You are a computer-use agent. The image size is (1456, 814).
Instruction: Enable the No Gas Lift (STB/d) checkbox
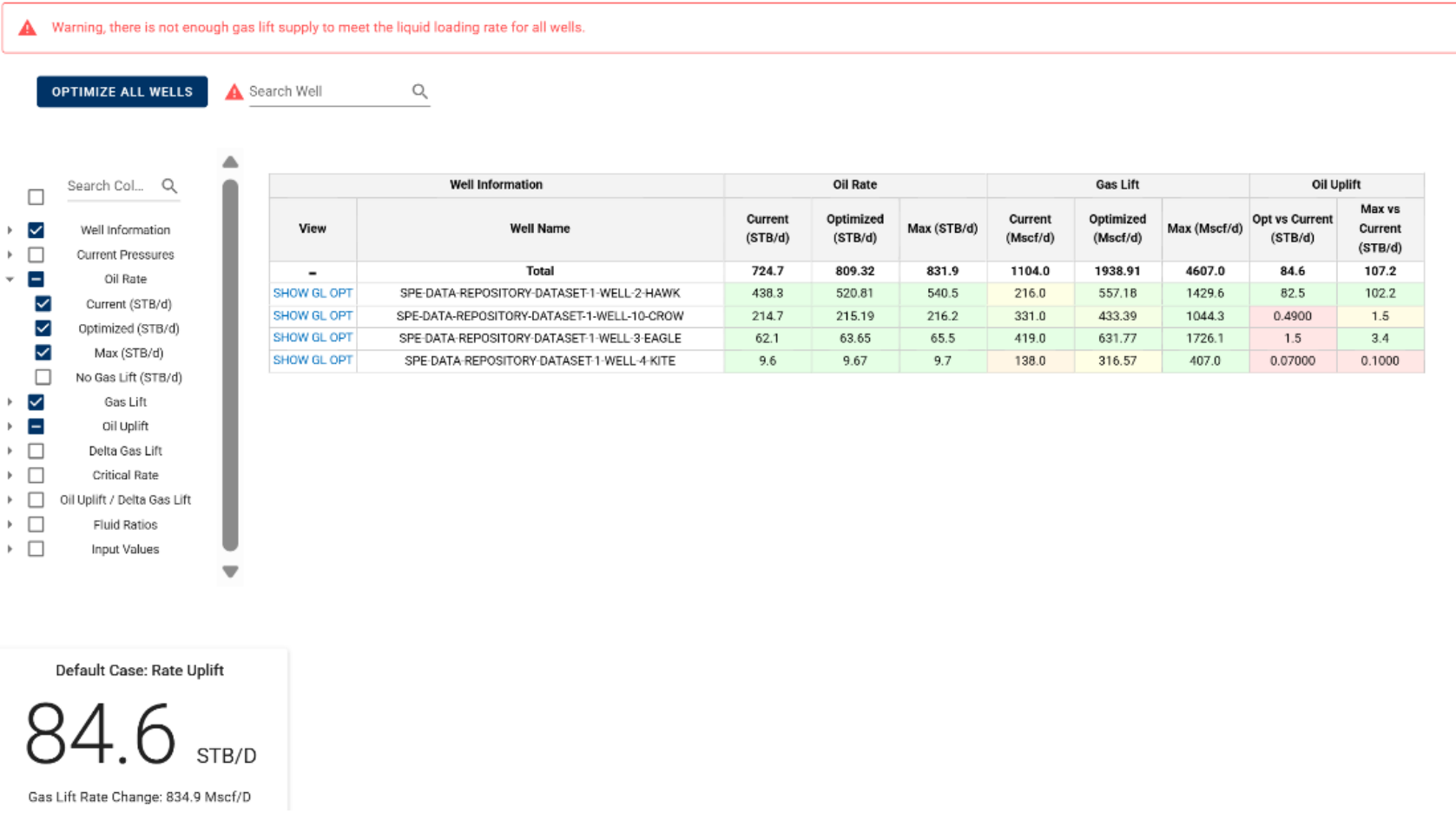(43, 377)
